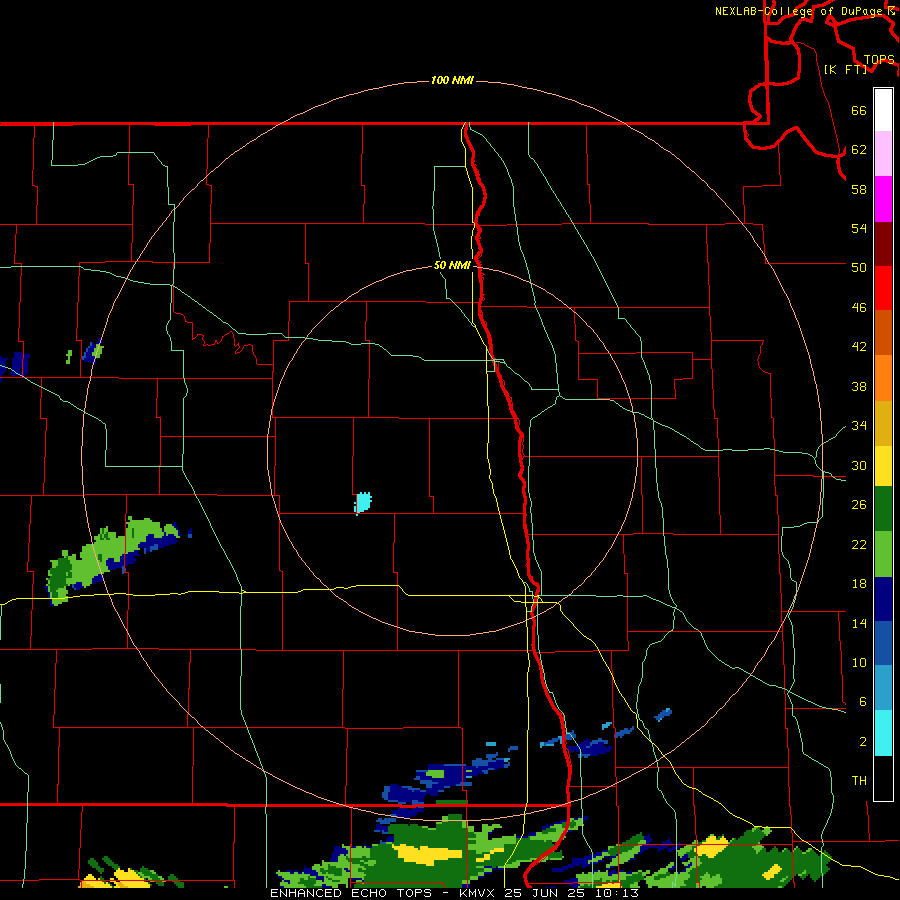Click the bright red 46-50 kft legend swatch

point(883,288)
